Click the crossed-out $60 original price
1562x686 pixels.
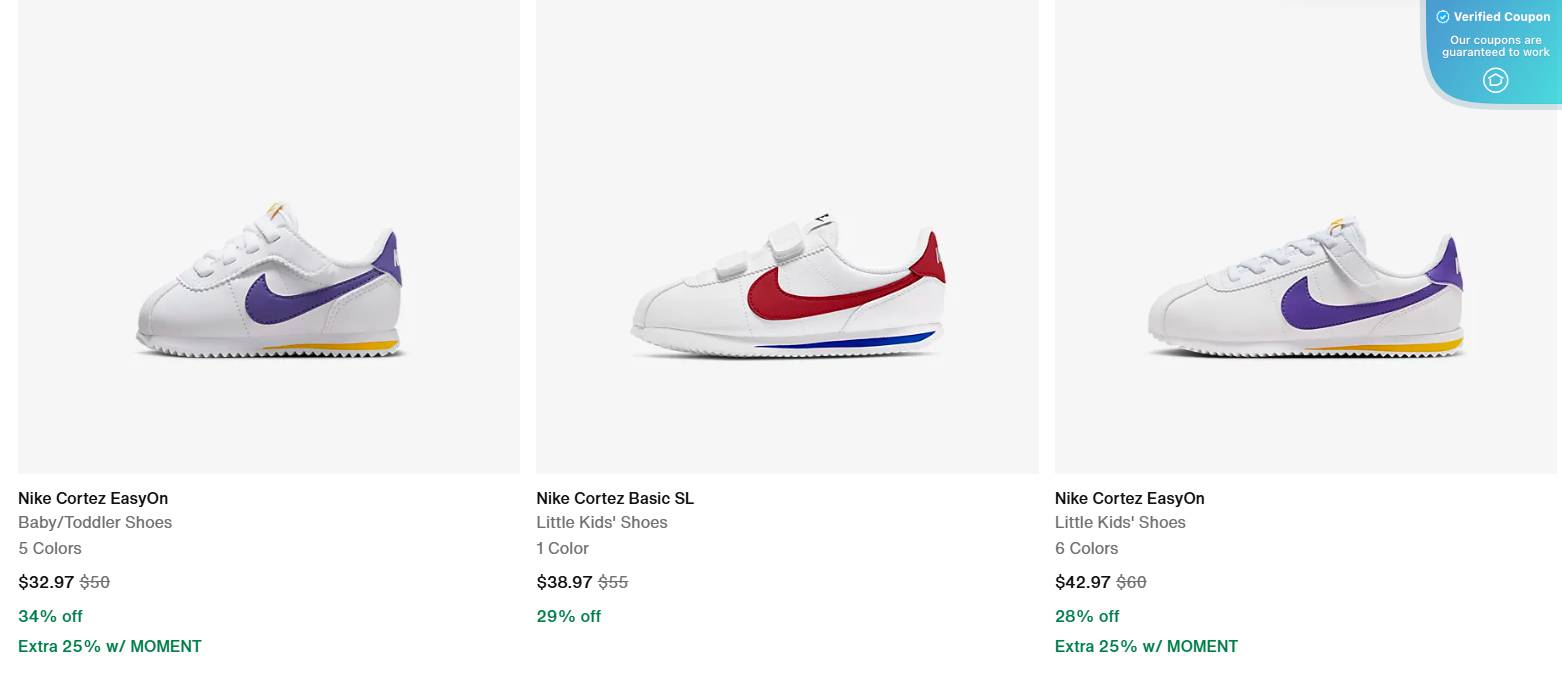(1133, 582)
